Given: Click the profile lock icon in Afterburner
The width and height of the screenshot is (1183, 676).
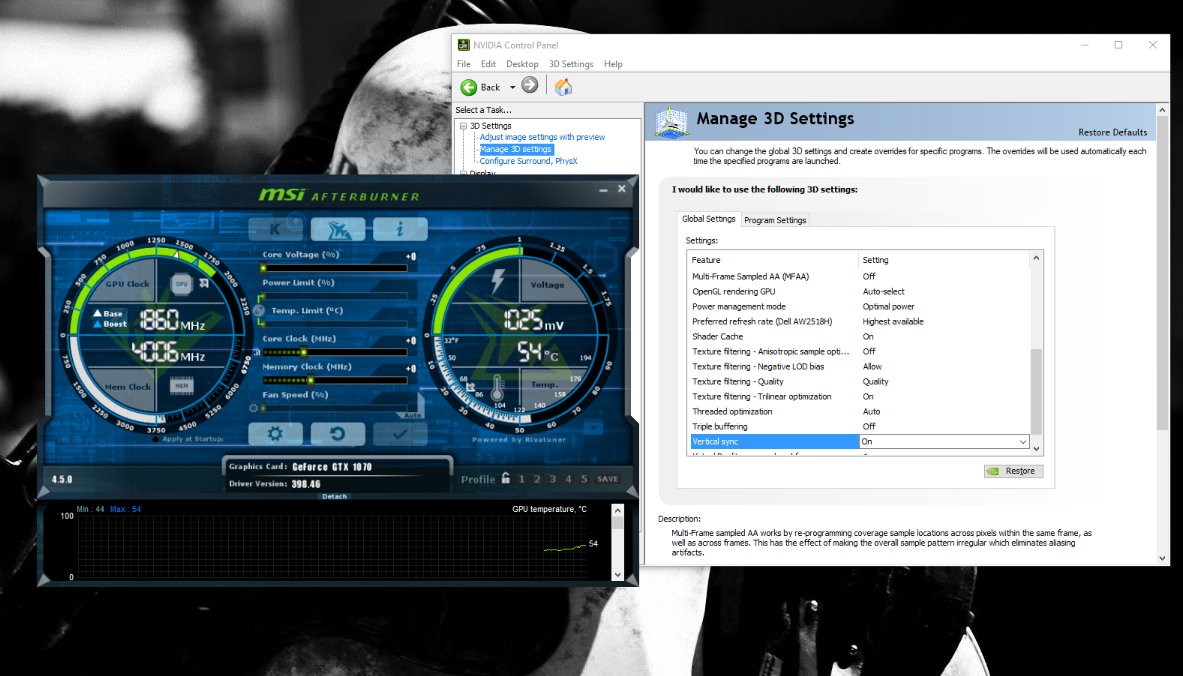Looking at the screenshot, I should click(505, 478).
